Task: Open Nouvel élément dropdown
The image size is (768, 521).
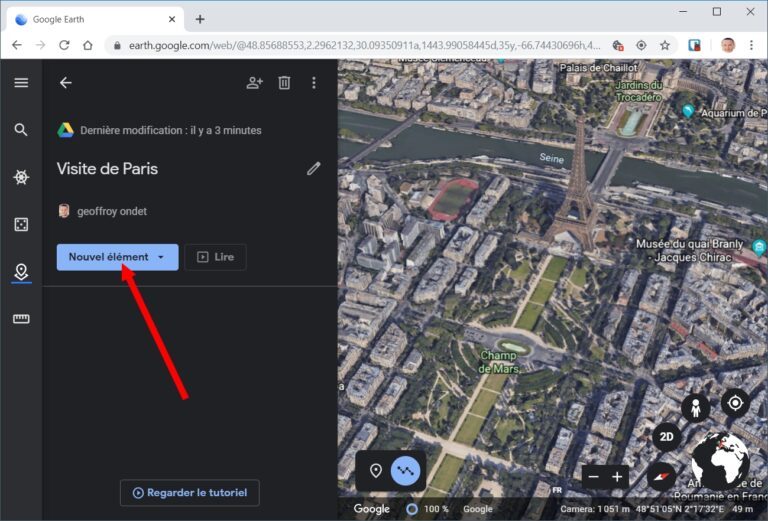Action: click(x=118, y=257)
